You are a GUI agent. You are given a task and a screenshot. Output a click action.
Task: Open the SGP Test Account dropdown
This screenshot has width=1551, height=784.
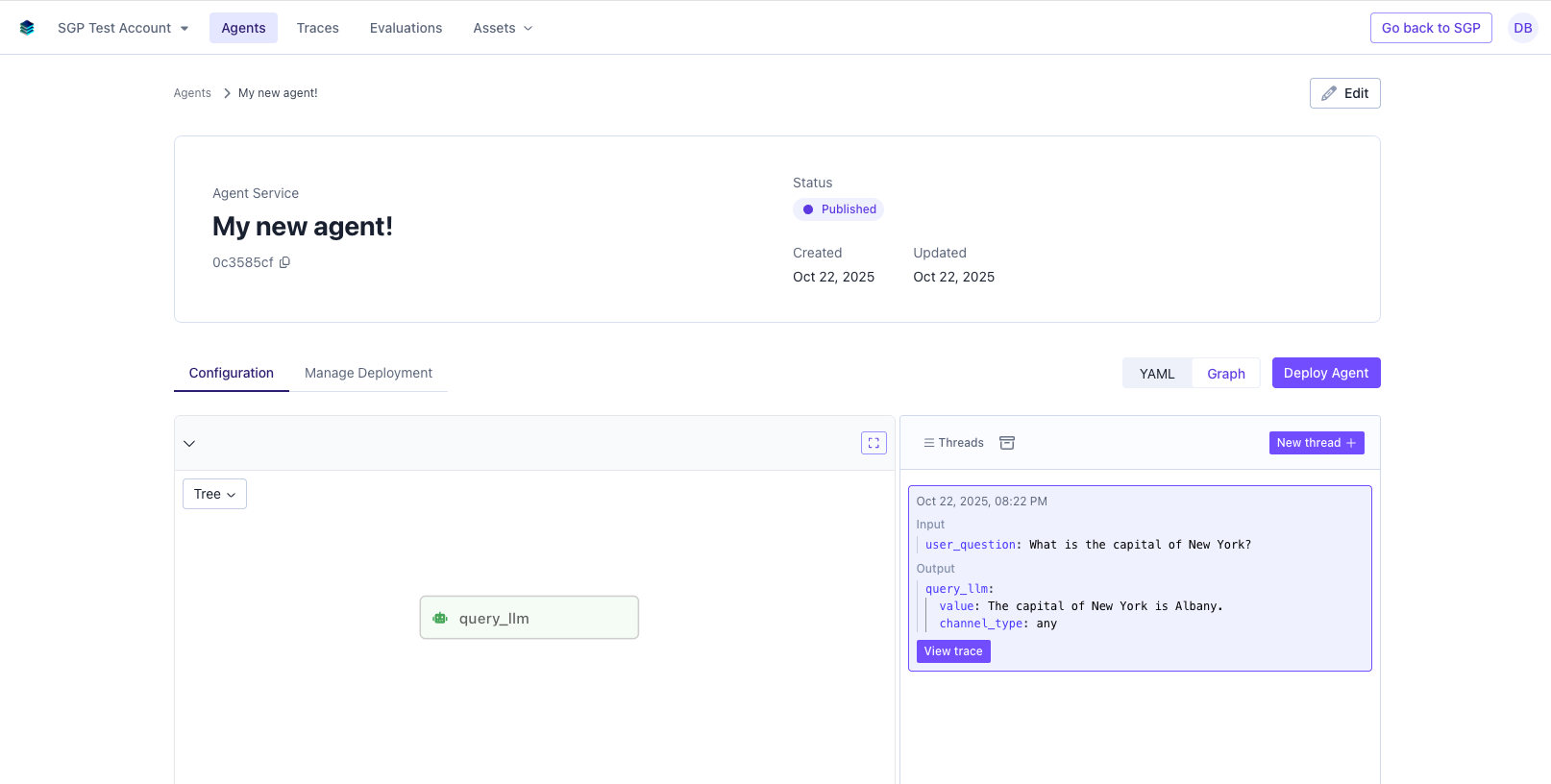[x=123, y=28]
